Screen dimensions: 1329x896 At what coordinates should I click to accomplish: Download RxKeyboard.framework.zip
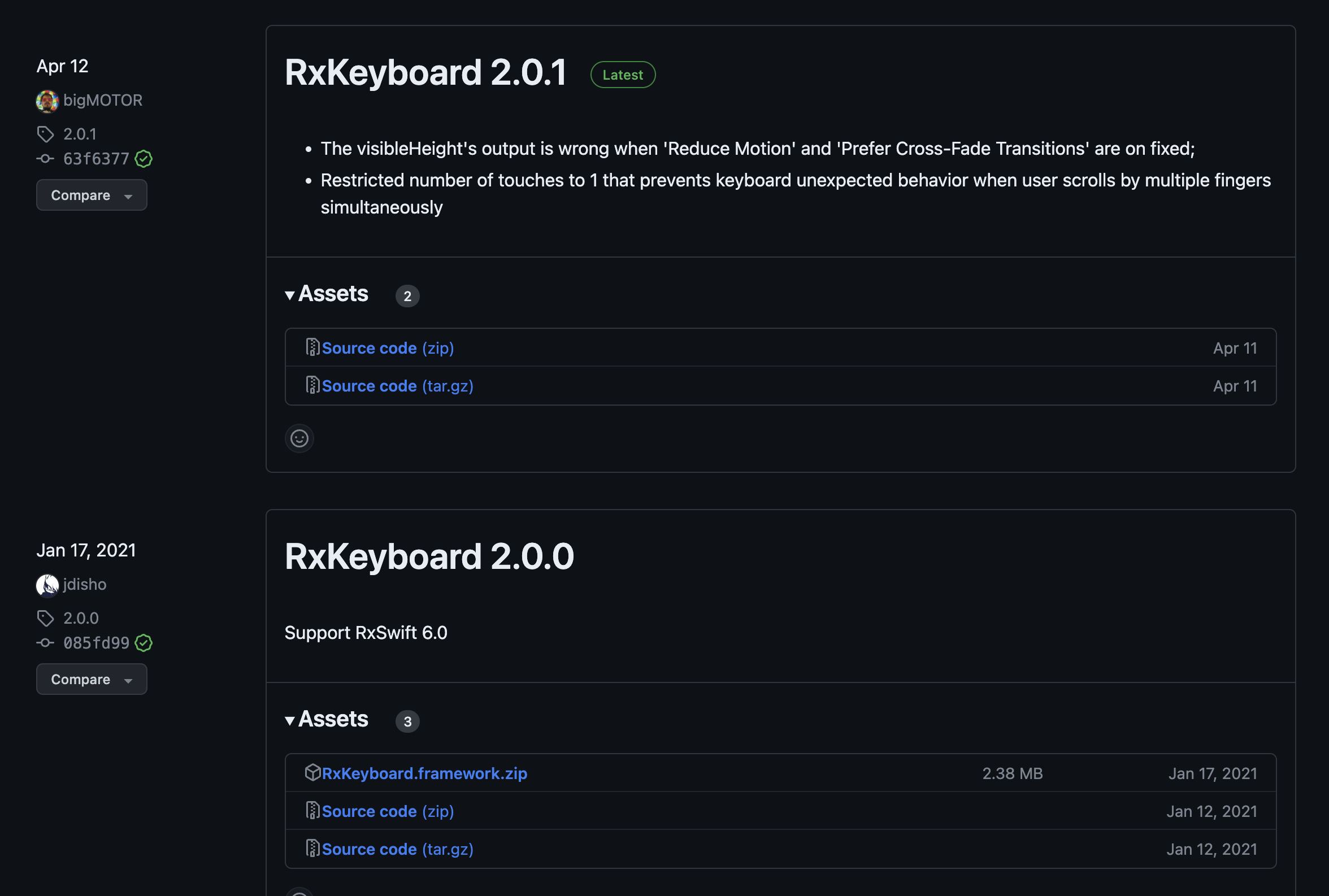point(424,773)
